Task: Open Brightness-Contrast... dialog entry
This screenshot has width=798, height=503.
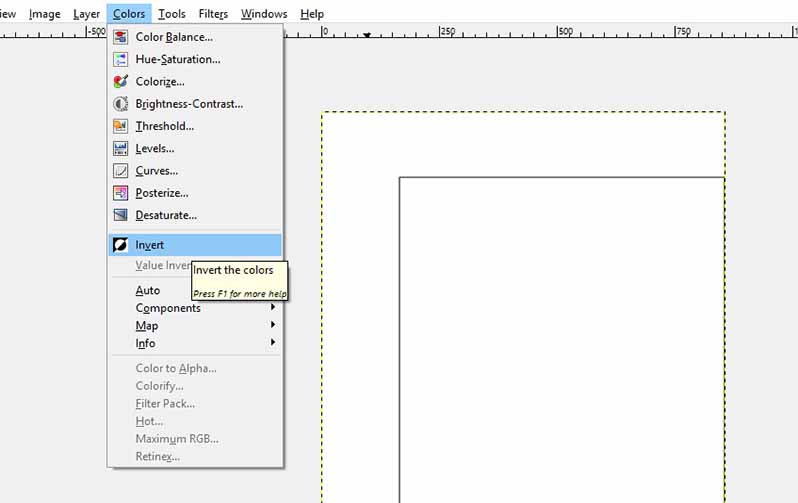Action: tap(195, 104)
